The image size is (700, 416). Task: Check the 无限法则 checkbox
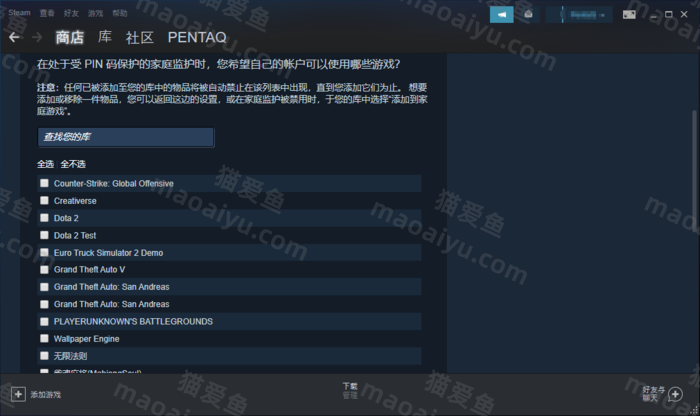pos(44,356)
